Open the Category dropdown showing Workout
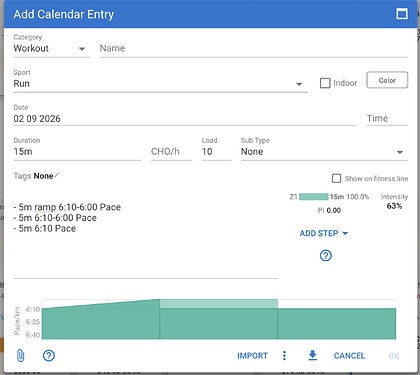The height and width of the screenshot is (375, 420). click(x=52, y=49)
